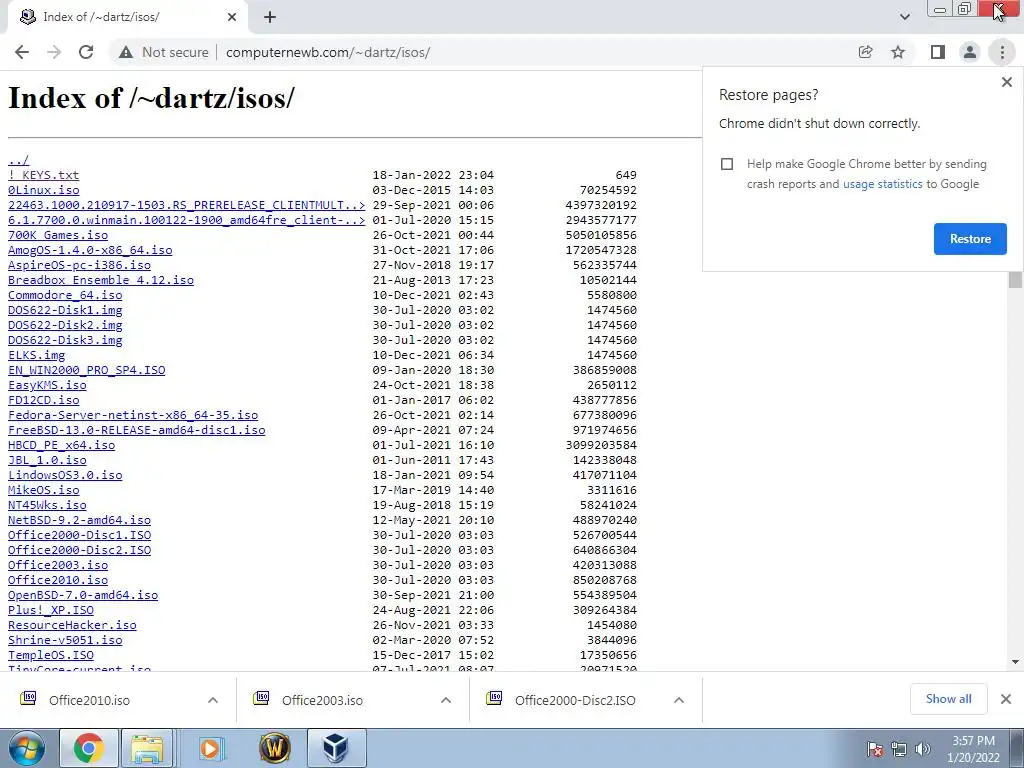Reload the current page
Image resolution: width=1024 pixels, height=768 pixels.
pyautogui.click(x=86, y=52)
